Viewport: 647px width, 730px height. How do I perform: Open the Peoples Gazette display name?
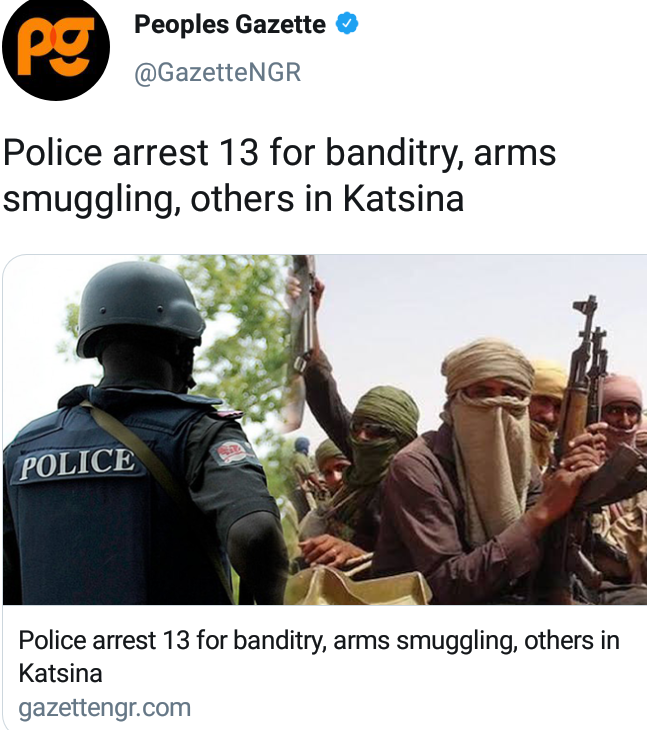point(230,24)
